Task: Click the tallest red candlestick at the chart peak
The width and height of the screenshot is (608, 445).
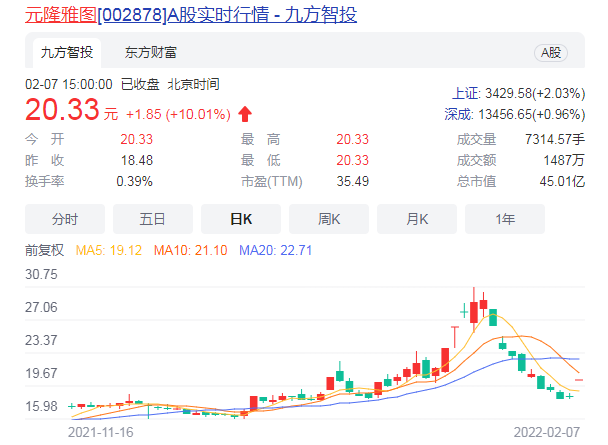Action: [x=474, y=310]
